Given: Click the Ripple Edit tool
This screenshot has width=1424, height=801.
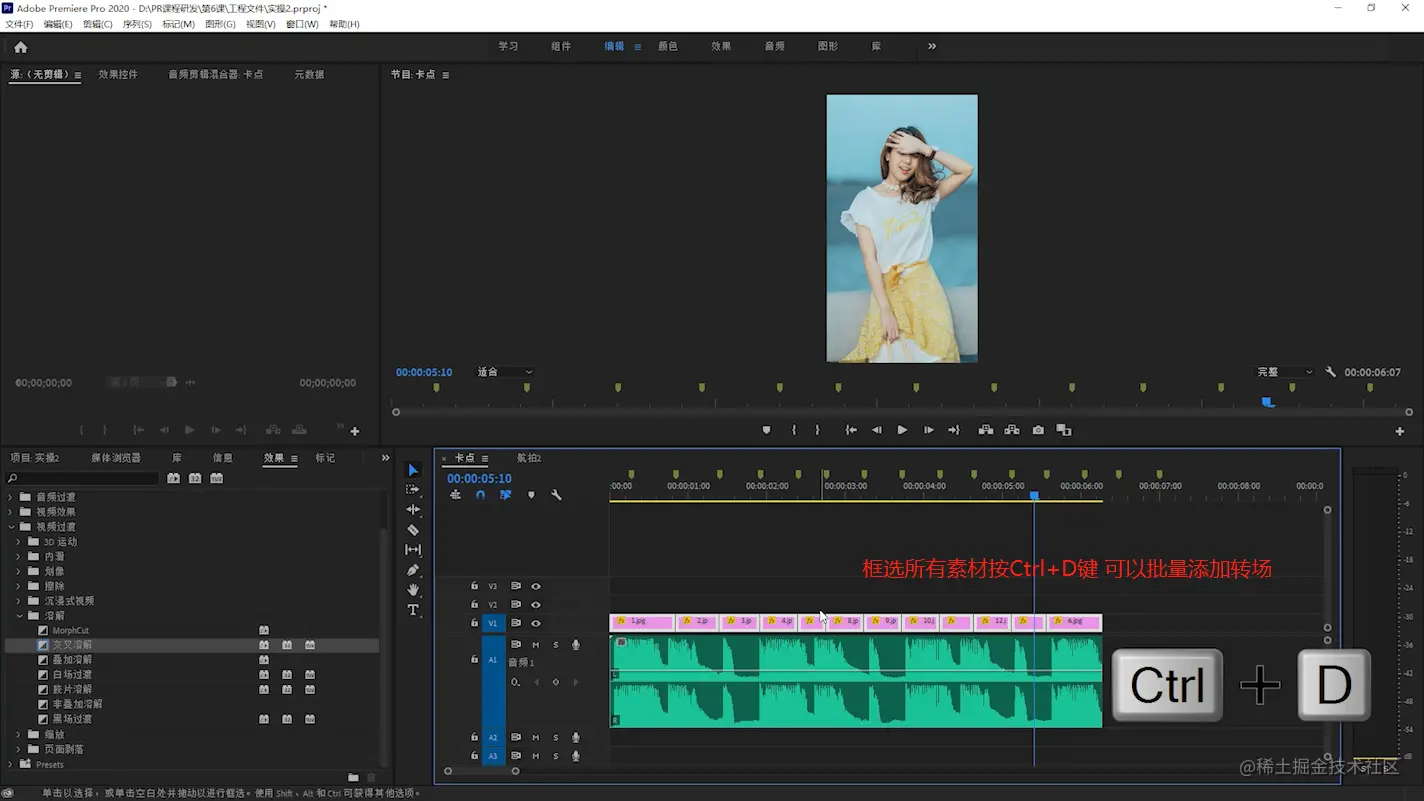Looking at the screenshot, I should pyautogui.click(x=413, y=510).
